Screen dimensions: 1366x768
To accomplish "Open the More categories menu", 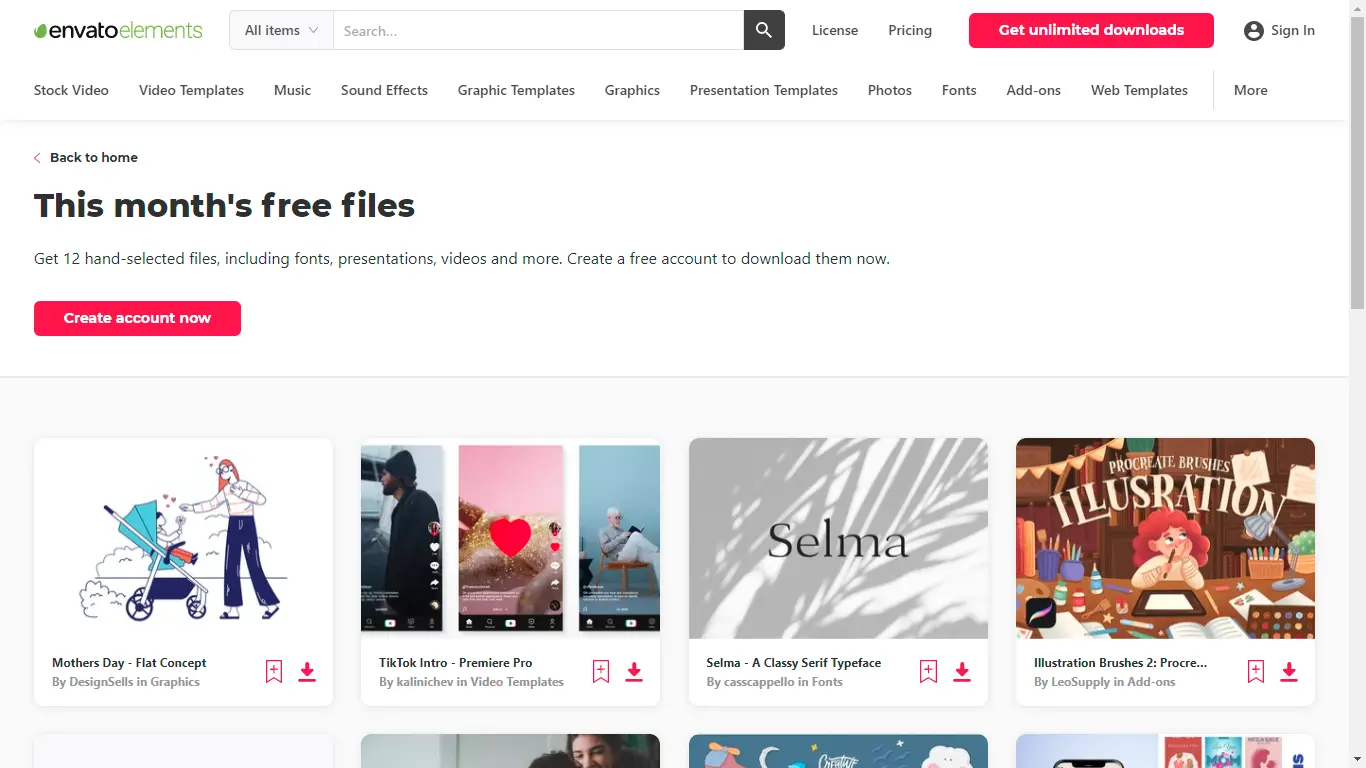I will [x=1251, y=90].
